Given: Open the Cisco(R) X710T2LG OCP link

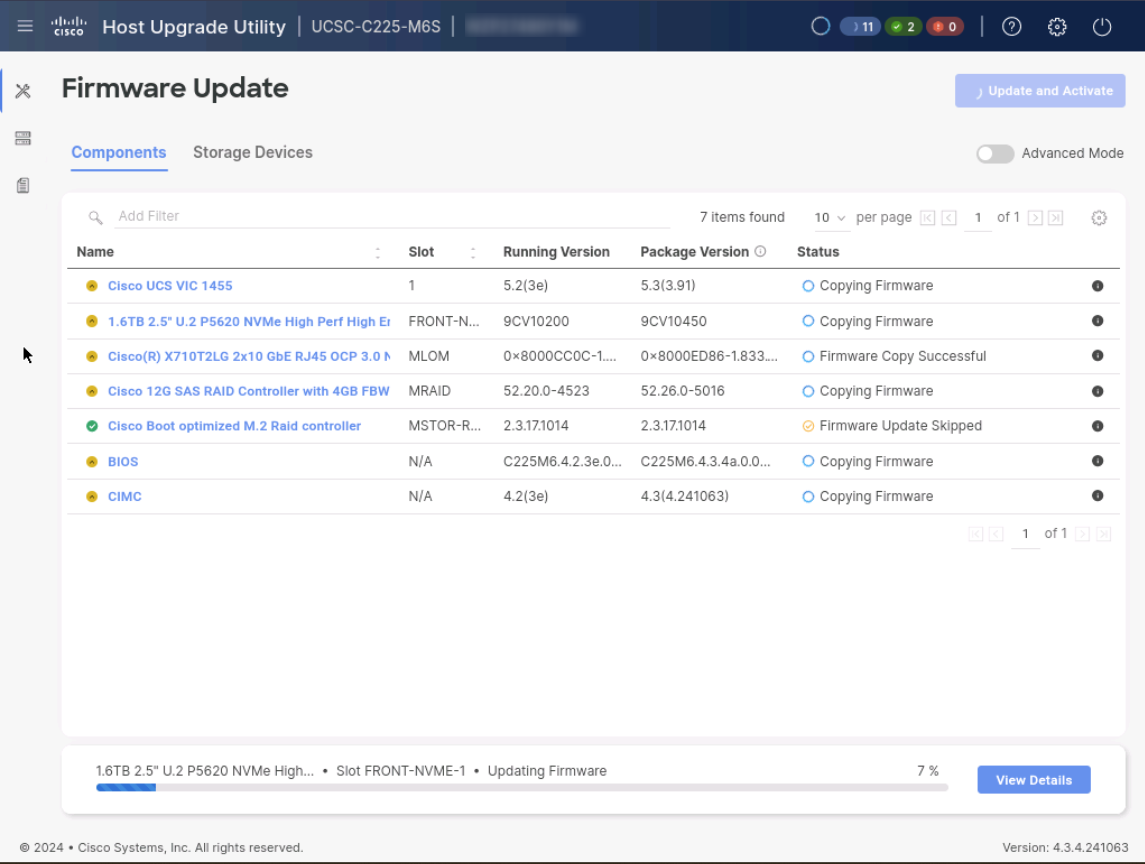Looking at the screenshot, I should [249, 356].
